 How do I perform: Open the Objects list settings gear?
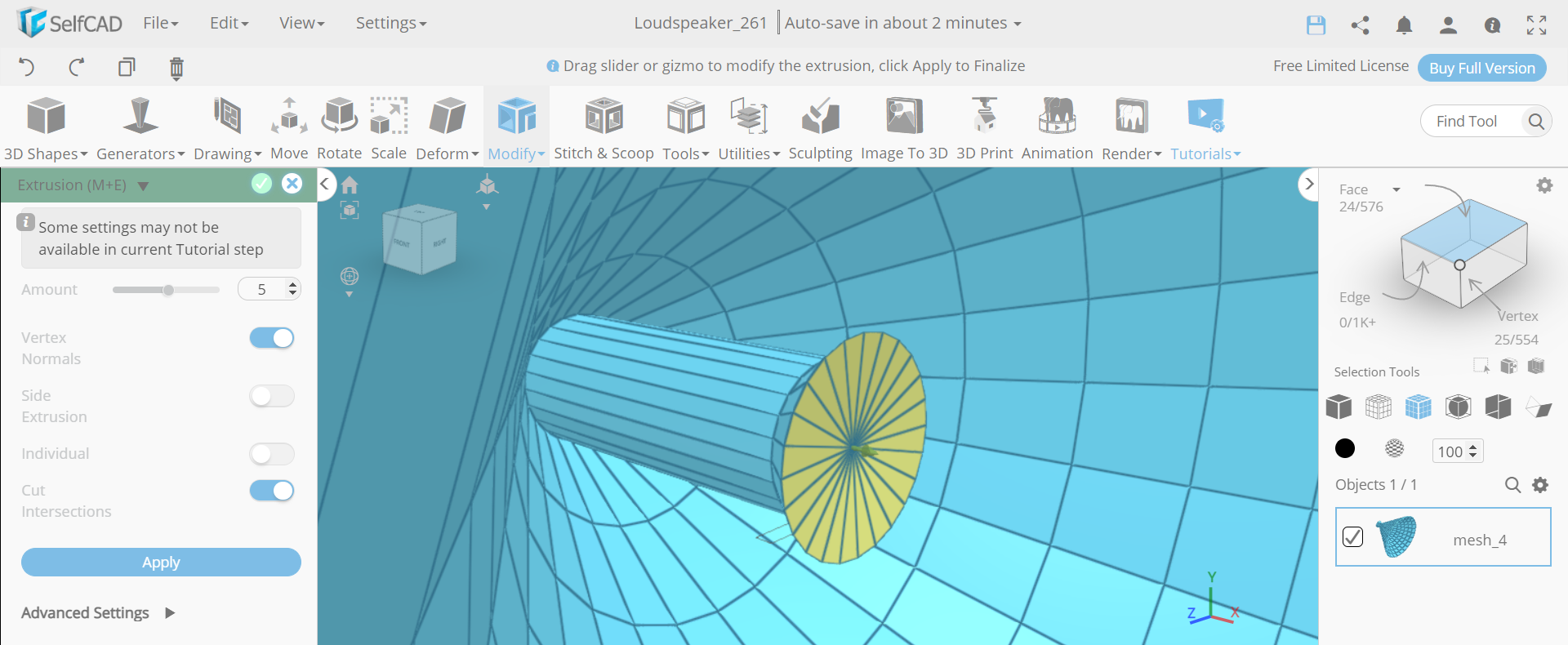(x=1540, y=485)
